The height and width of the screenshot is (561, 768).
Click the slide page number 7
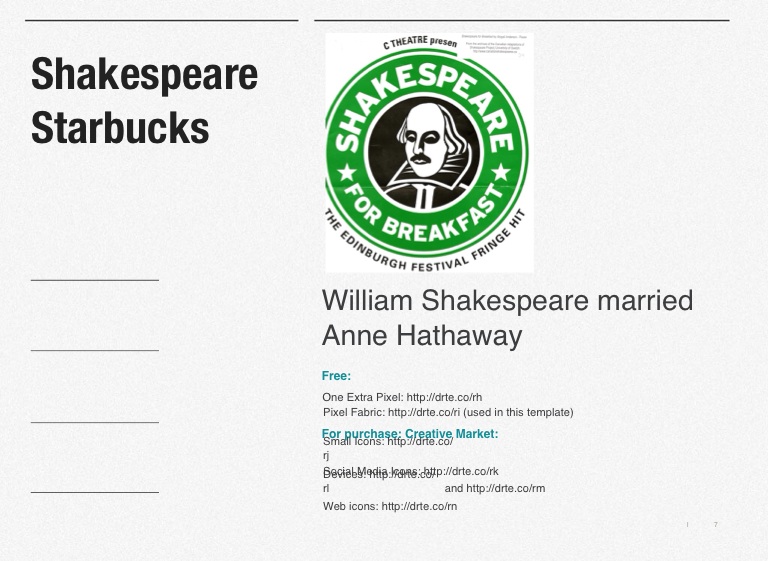716,524
